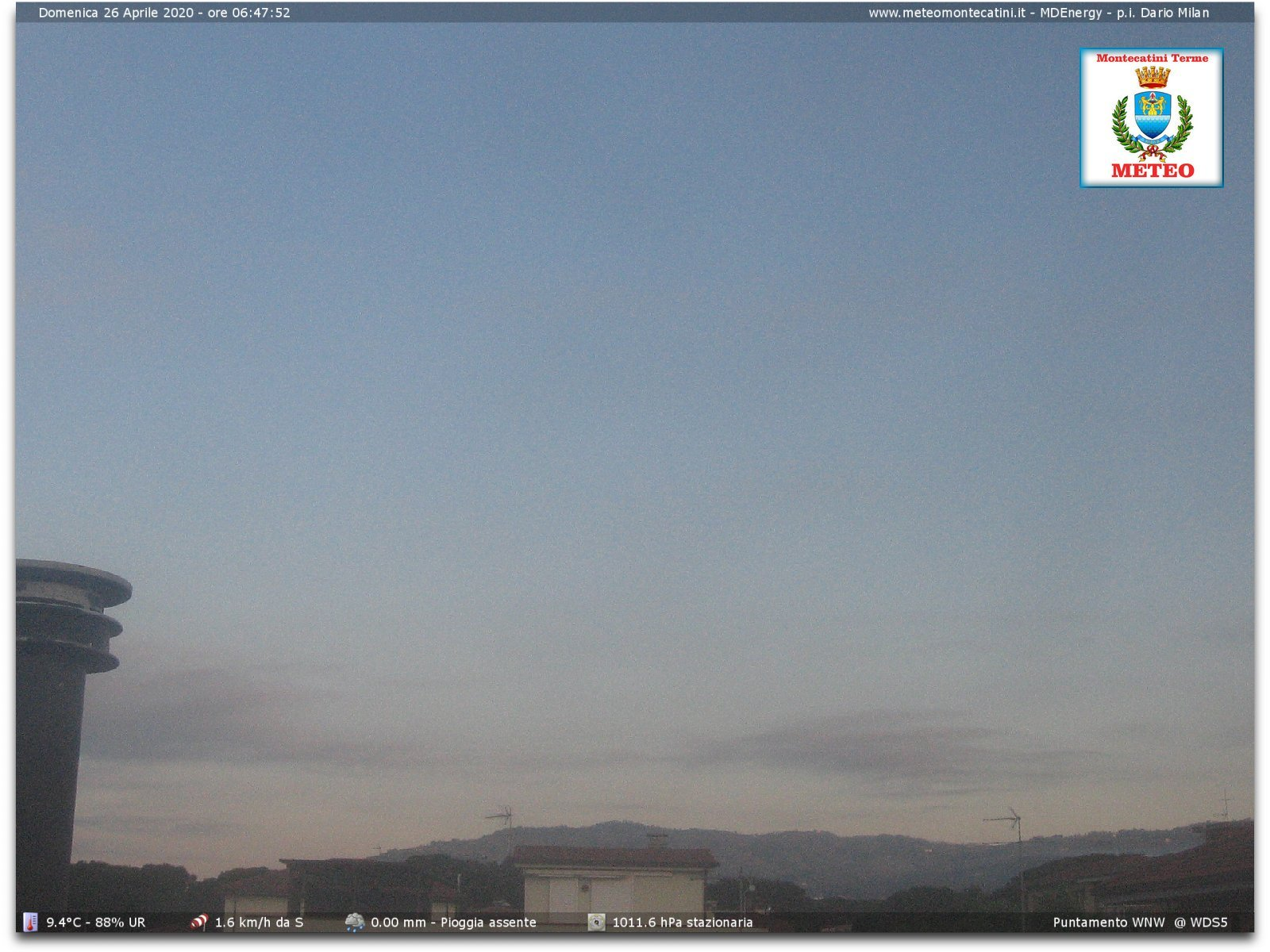Click the 'Montecatini Terme' title in logo

tap(1152, 58)
